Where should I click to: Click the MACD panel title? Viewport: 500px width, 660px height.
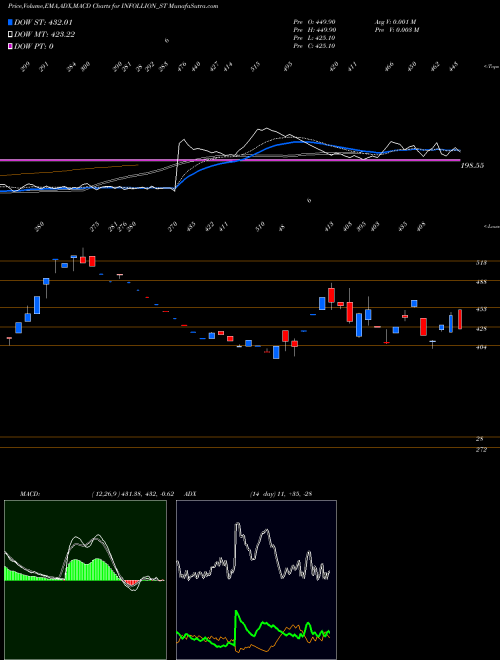(x=30, y=494)
